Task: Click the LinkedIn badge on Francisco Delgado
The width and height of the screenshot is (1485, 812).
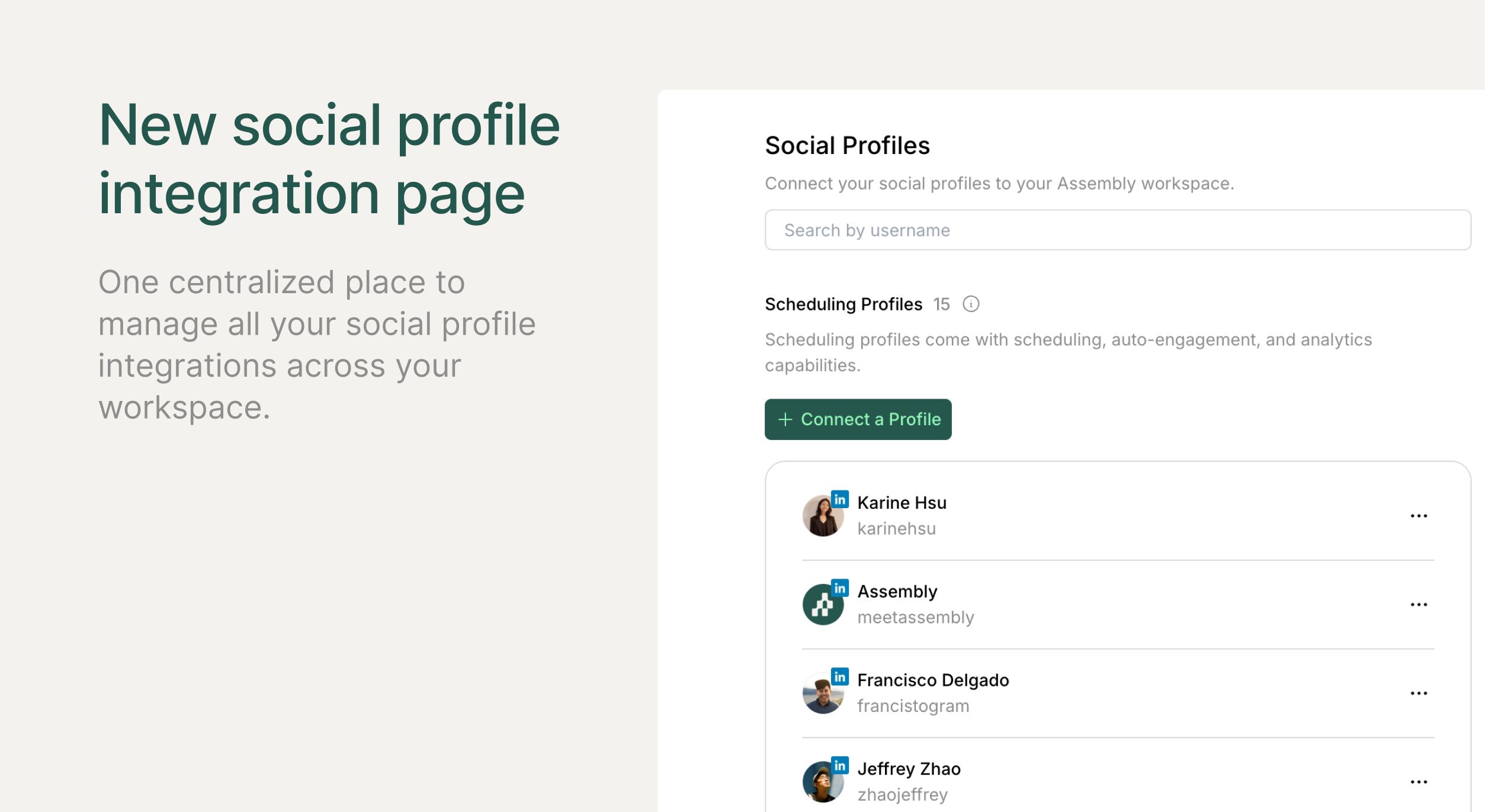Action: point(839,676)
